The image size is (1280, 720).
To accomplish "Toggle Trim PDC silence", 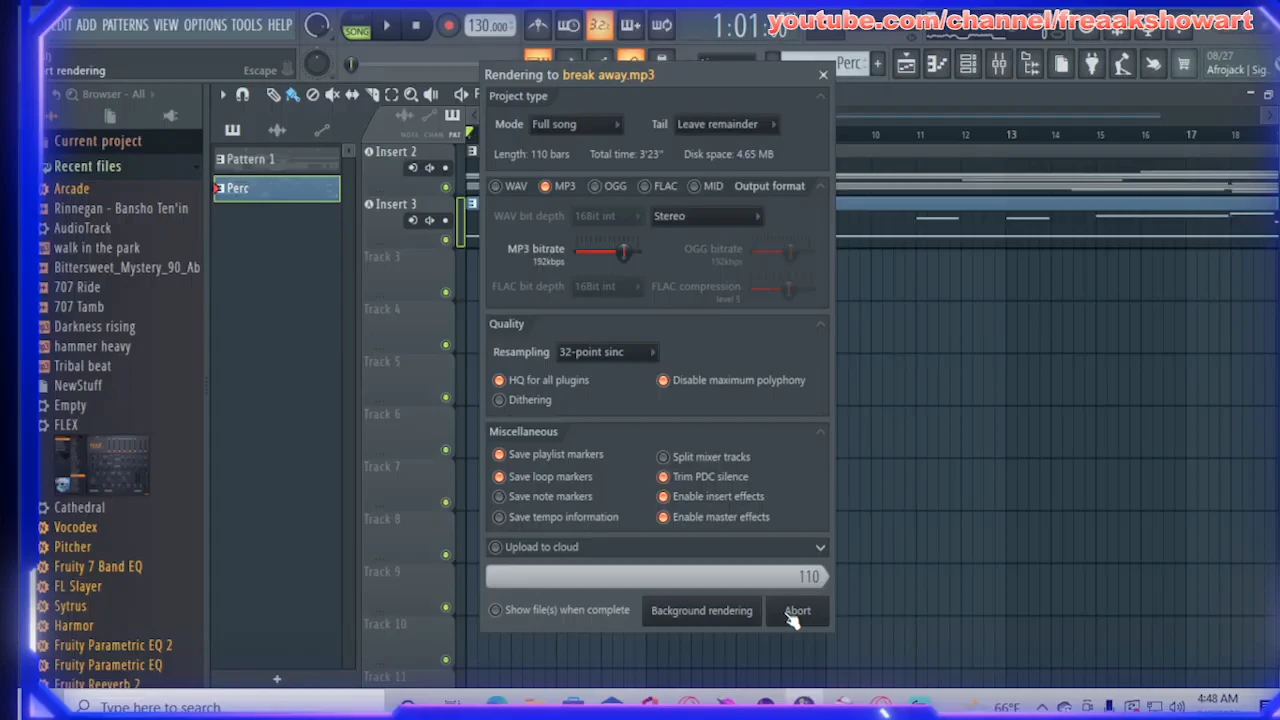I will (x=702, y=477).
